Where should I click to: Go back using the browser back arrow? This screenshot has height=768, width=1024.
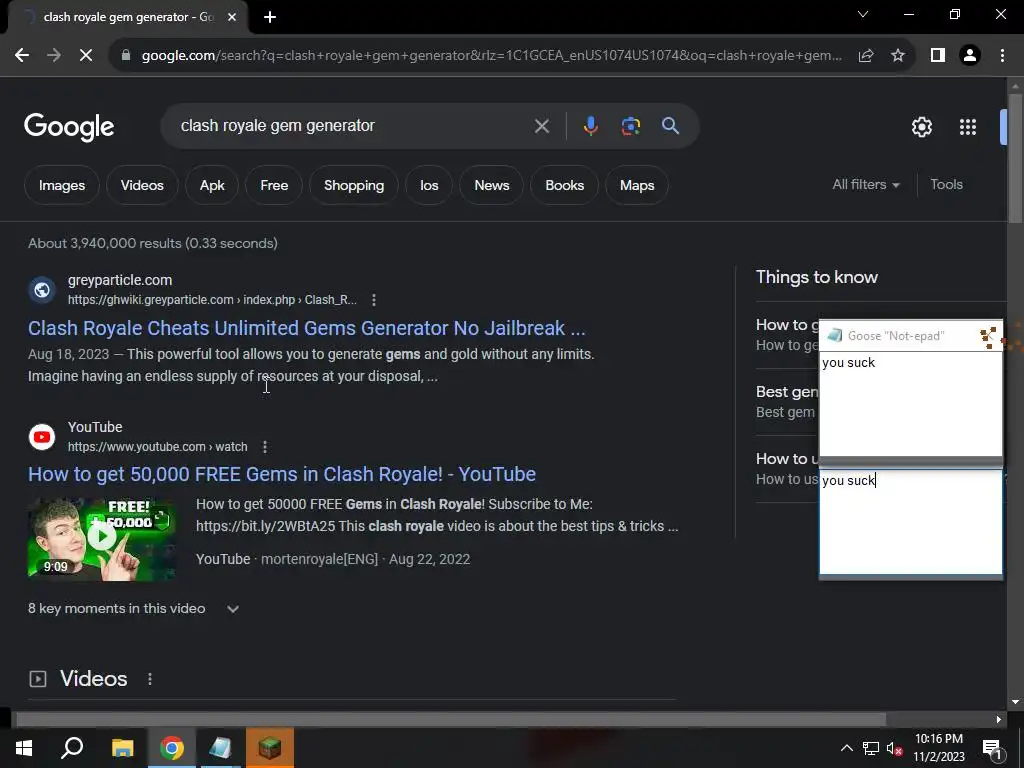[22, 56]
